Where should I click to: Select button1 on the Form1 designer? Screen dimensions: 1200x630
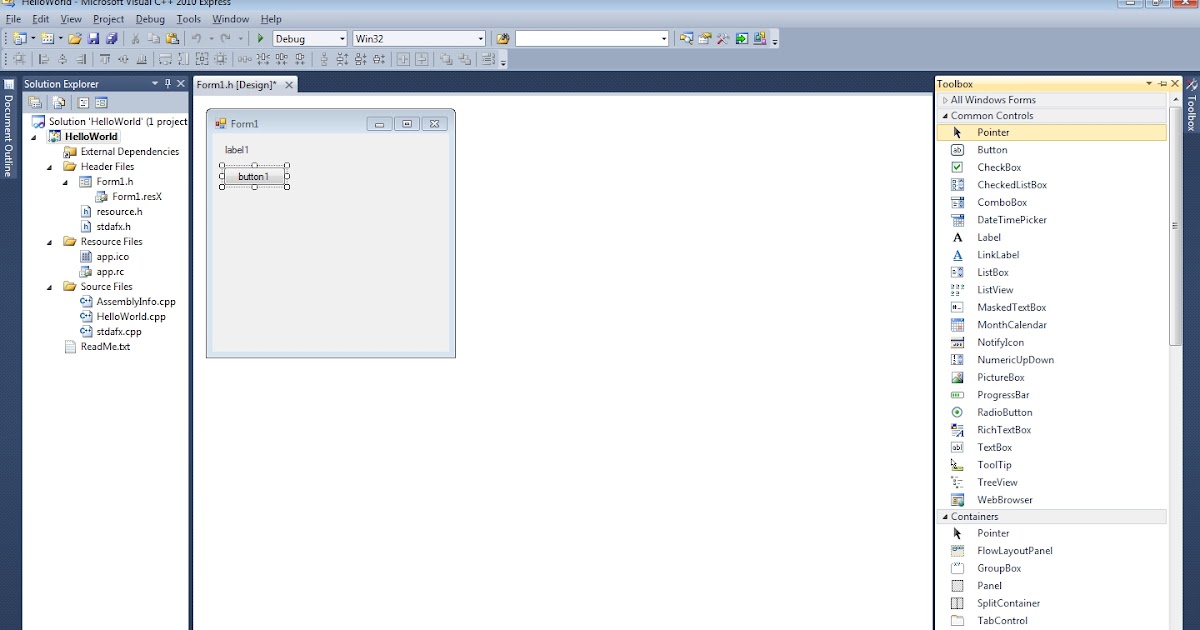[254, 177]
